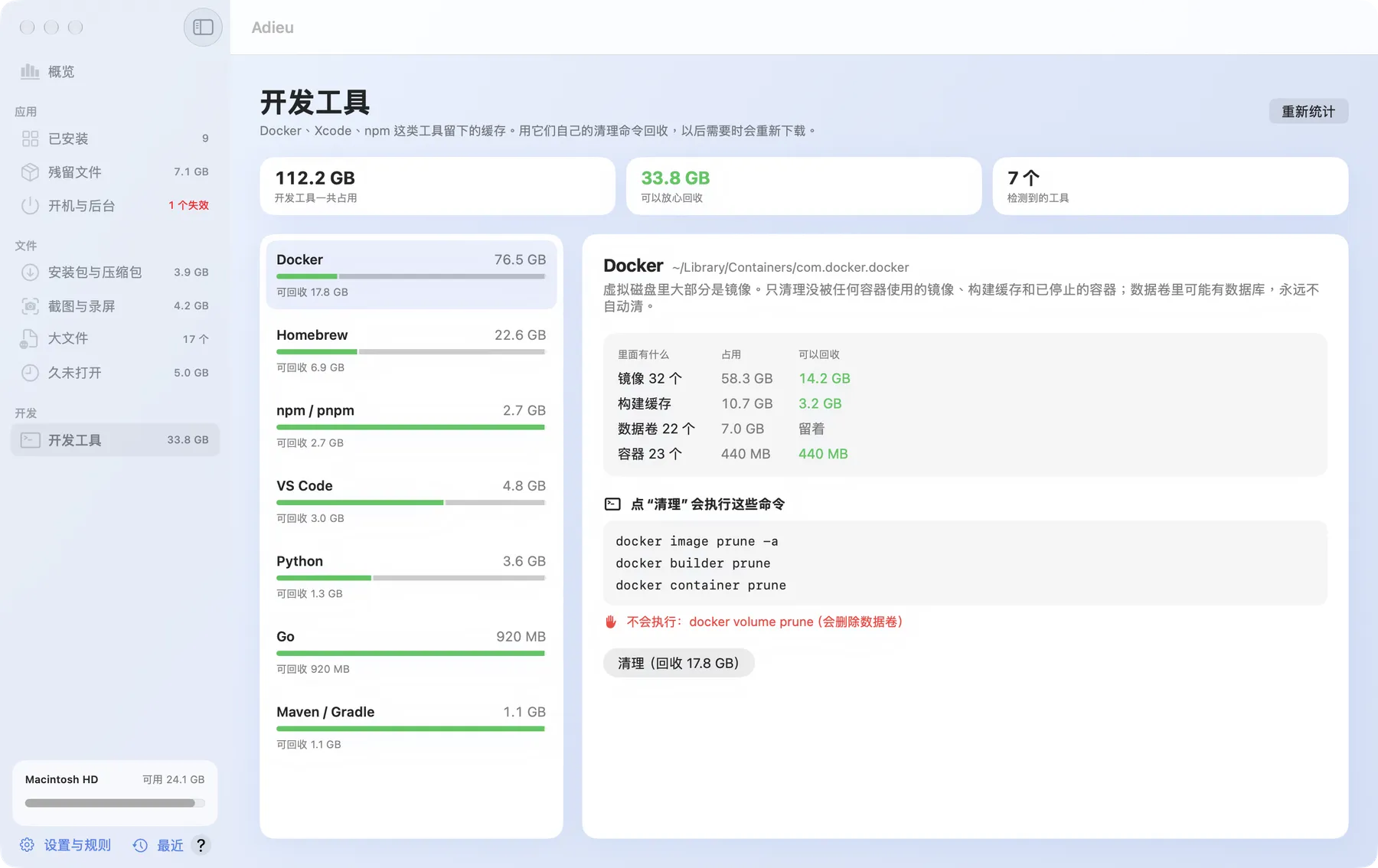Click the 7 个 detected tools card

tap(1171, 186)
